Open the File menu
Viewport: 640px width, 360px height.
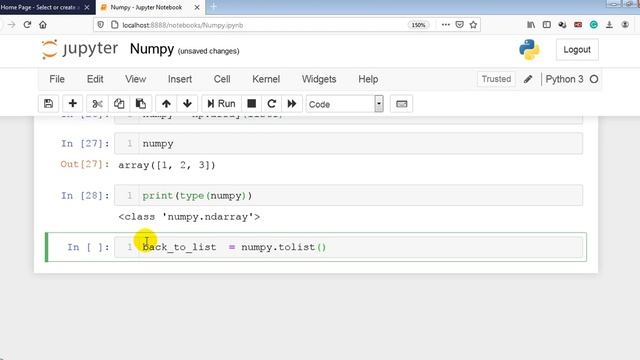click(x=57, y=79)
